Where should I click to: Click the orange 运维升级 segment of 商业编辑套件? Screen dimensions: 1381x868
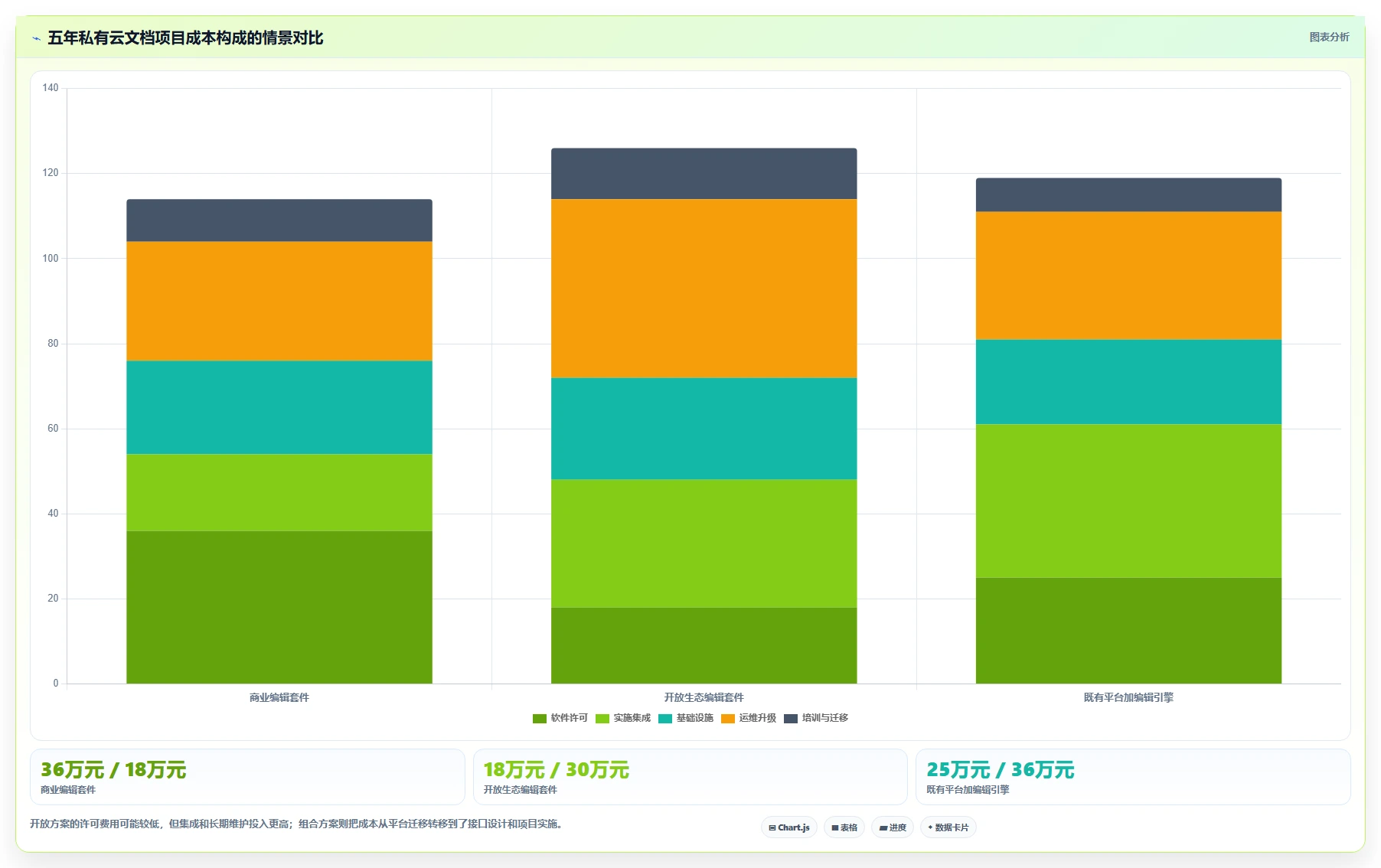coord(279,302)
